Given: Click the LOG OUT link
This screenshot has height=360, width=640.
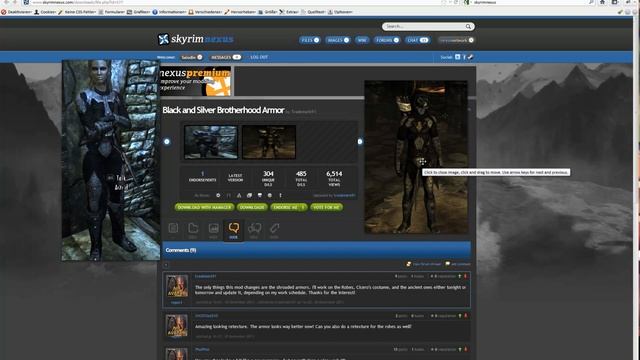Looking at the screenshot, I should (259, 57).
